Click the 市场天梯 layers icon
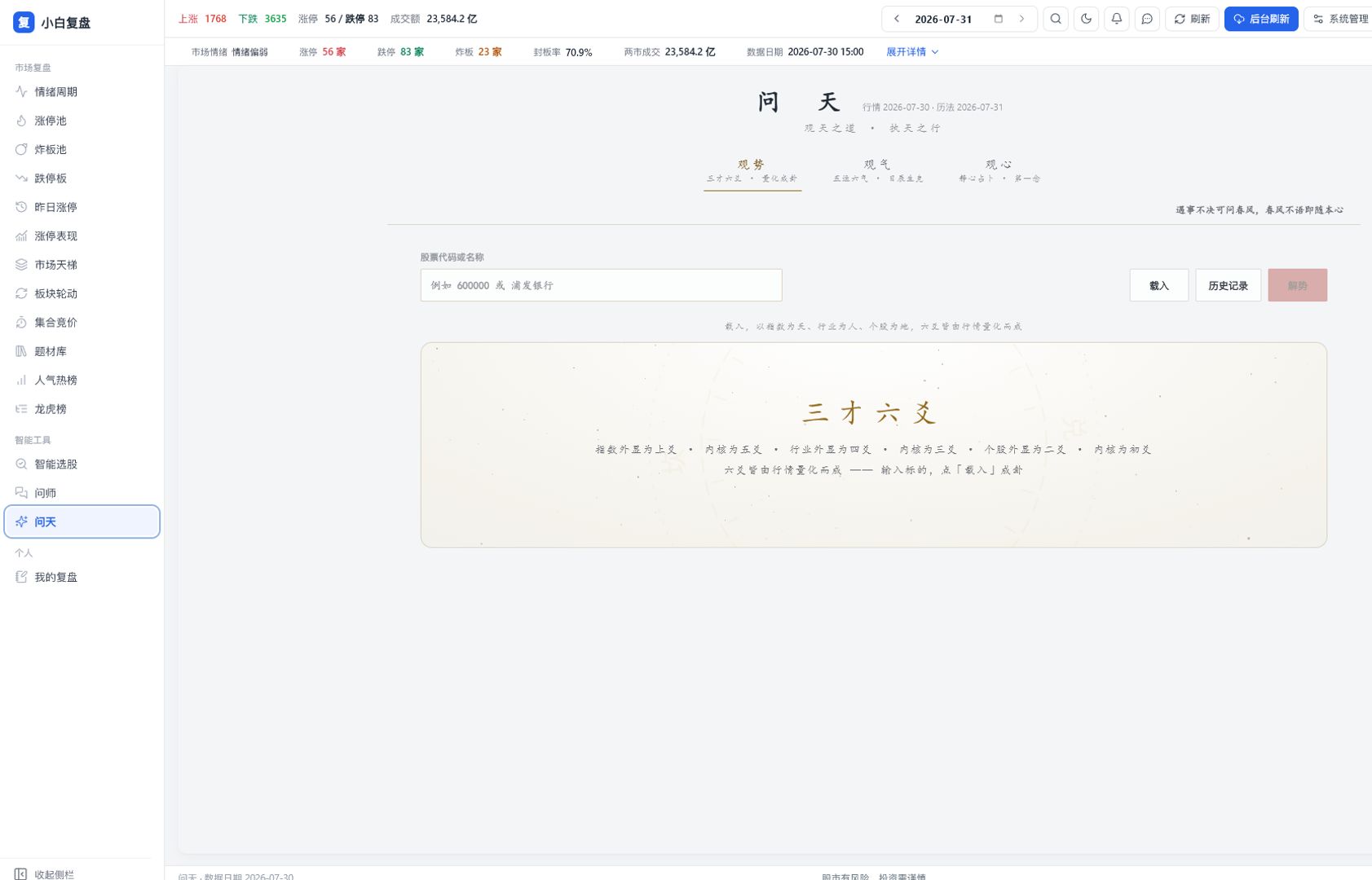This screenshot has width=1372, height=880. point(21,265)
